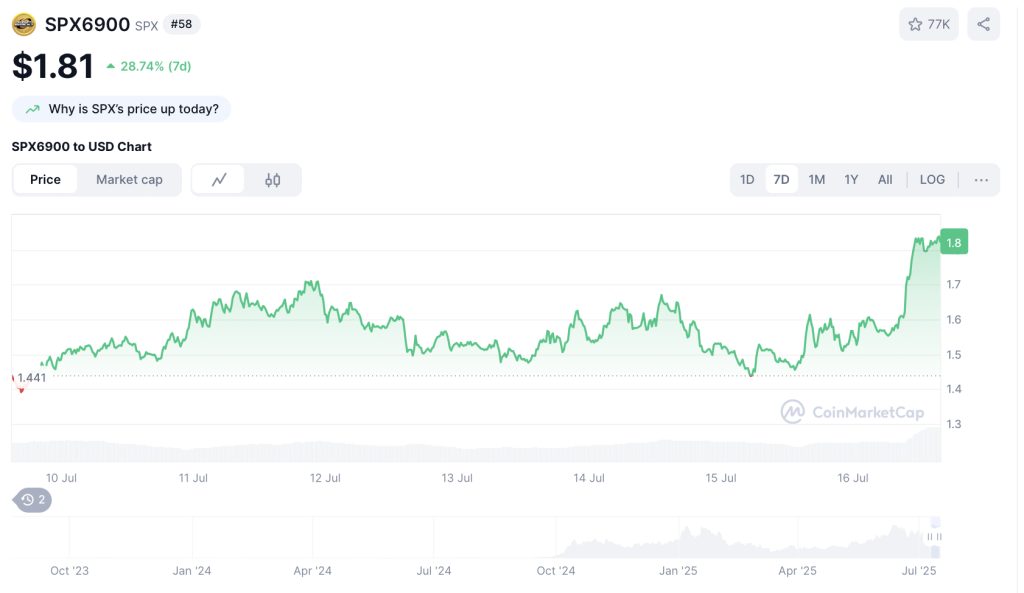Screen dimensions: 1024x593
Task: Change chart range to 1M
Action: click(x=816, y=180)
